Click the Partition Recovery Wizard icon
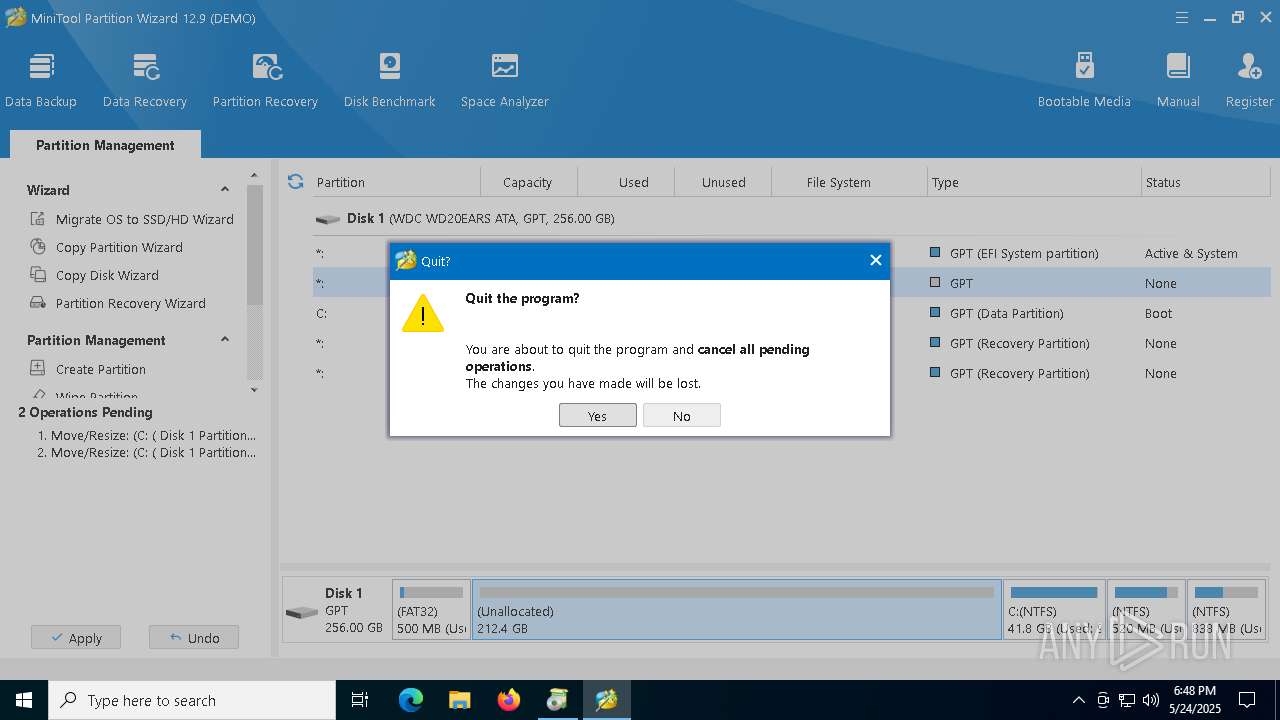This screenshot has height=720, width=1280. 38,303
